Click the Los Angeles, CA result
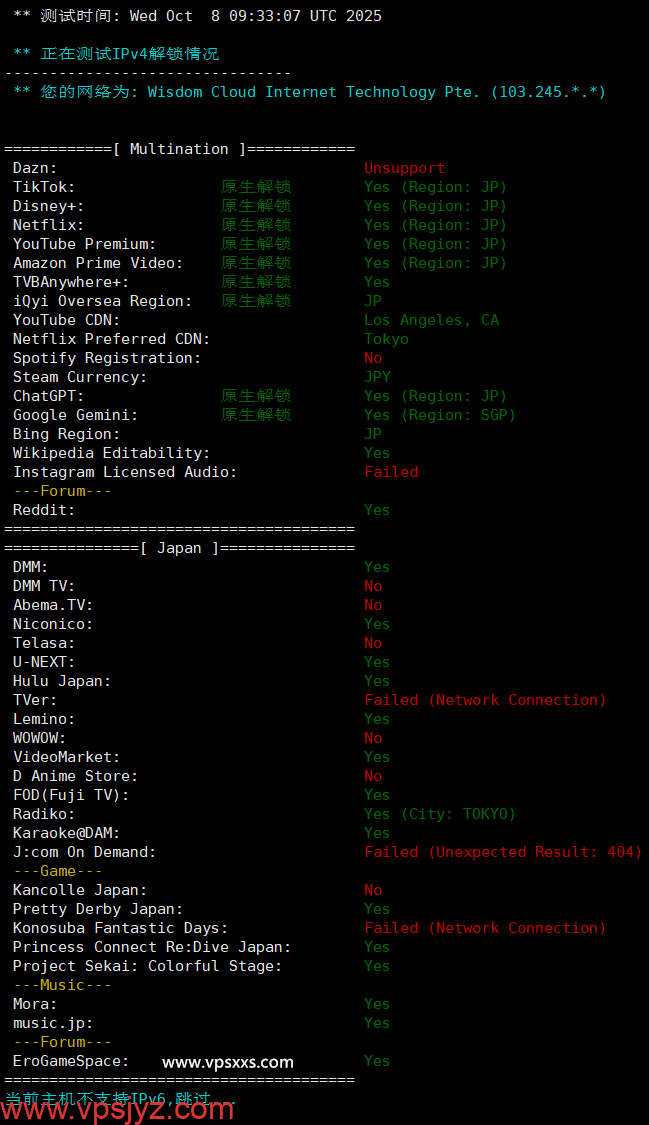 click(x=431, y=320)
